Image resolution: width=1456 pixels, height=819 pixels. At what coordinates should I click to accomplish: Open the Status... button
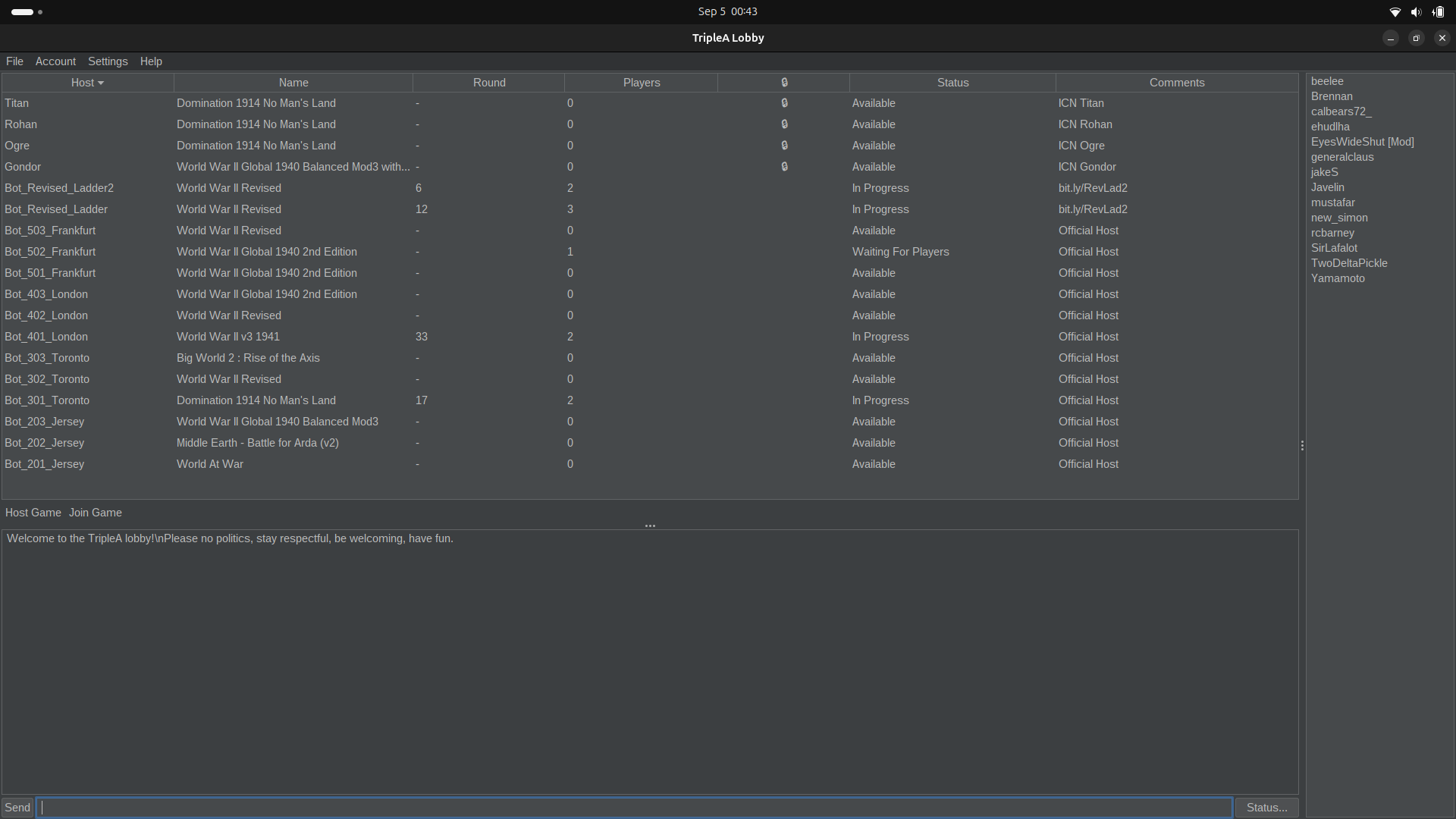pyautogui.click(x=1266, y=808)
